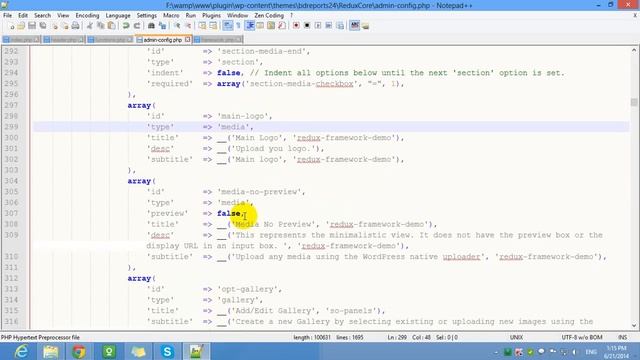
Task: Click status bar 'length : 100631'
Action: [312, 338]
